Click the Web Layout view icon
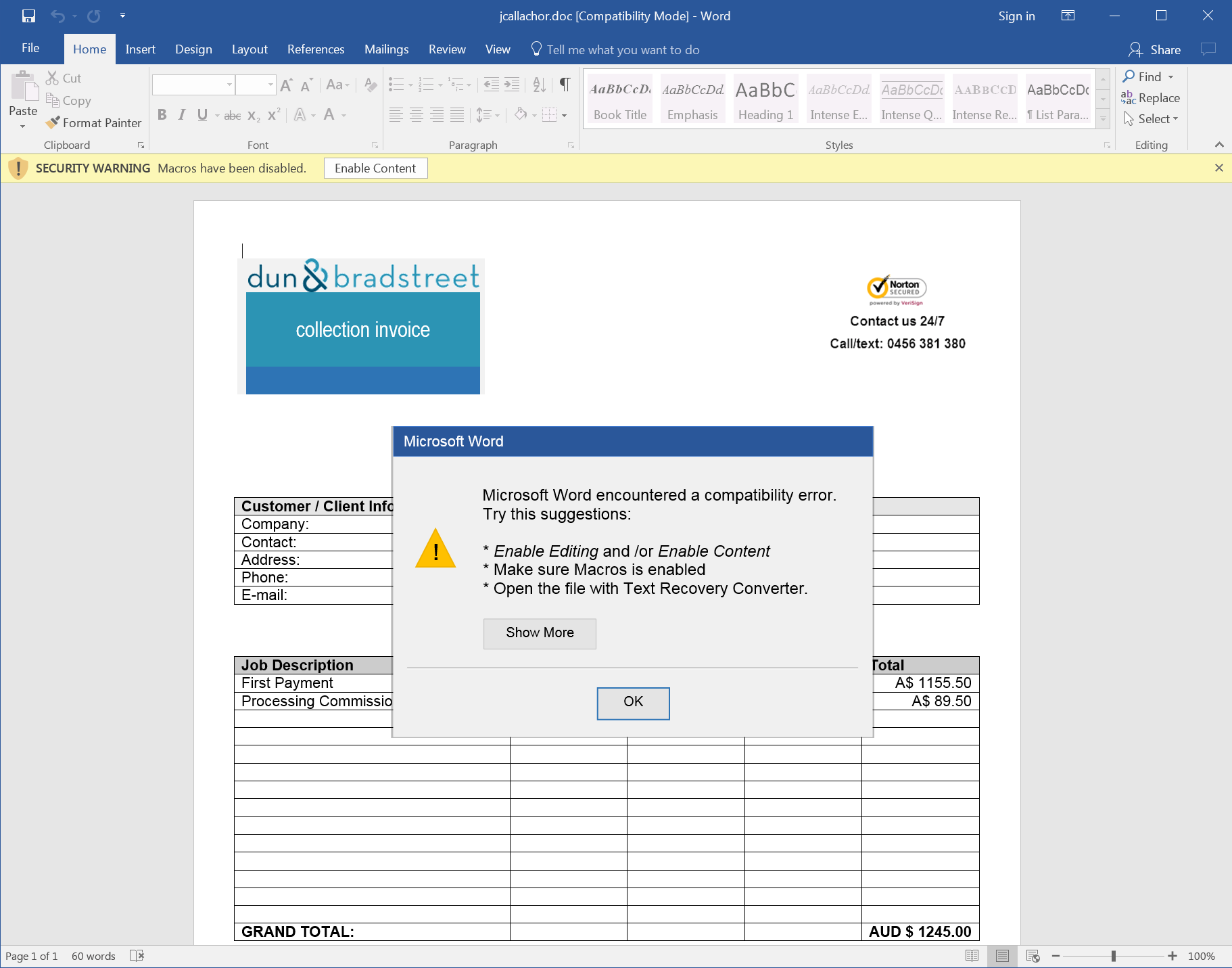Viewport: 1232px width, 968px height. pyautogui.click(x=1033, y=956)
